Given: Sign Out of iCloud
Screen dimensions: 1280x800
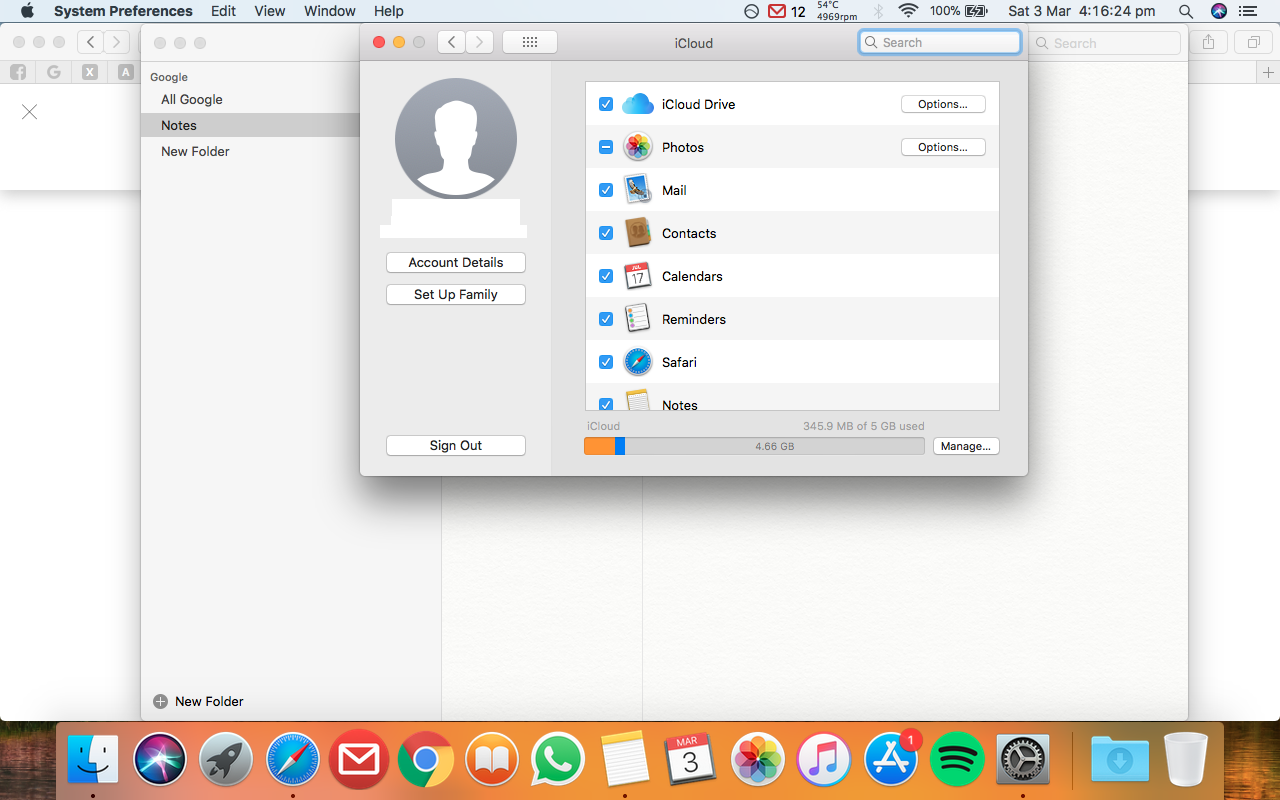Looking at the screenshot, I should [x=456, y=446].
